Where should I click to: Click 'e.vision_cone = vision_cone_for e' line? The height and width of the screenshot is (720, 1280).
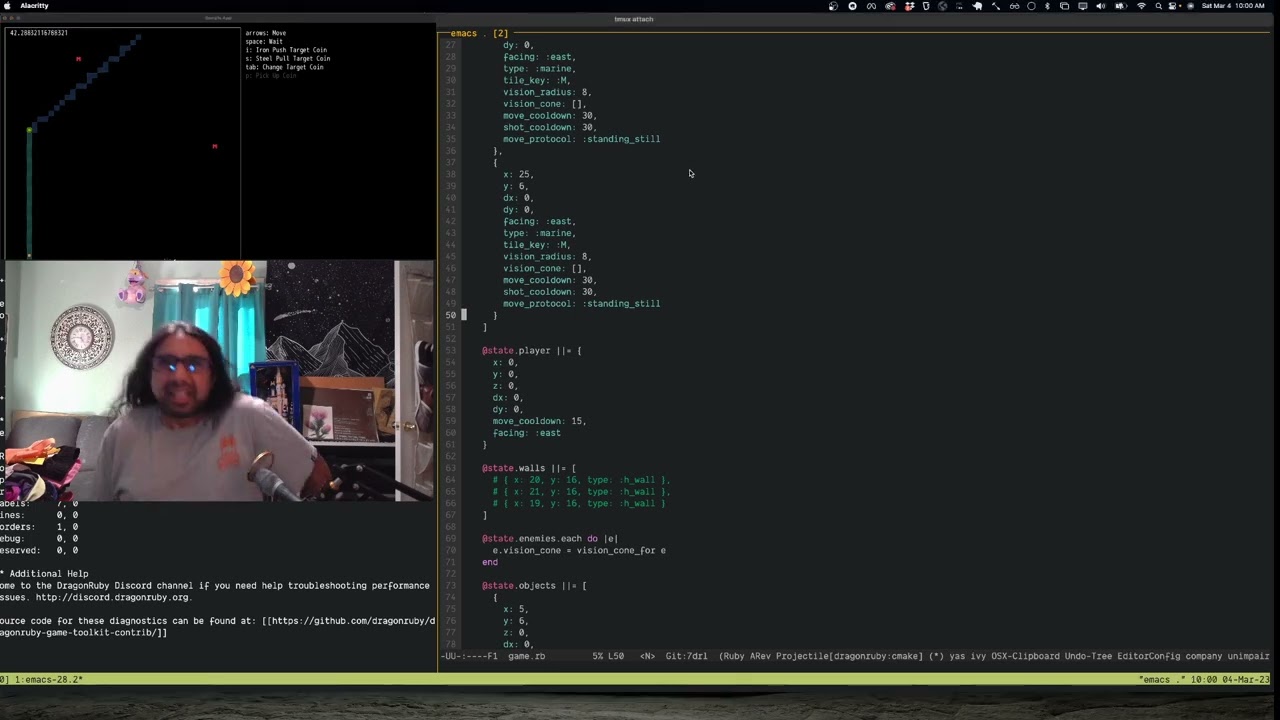[579, 550]
